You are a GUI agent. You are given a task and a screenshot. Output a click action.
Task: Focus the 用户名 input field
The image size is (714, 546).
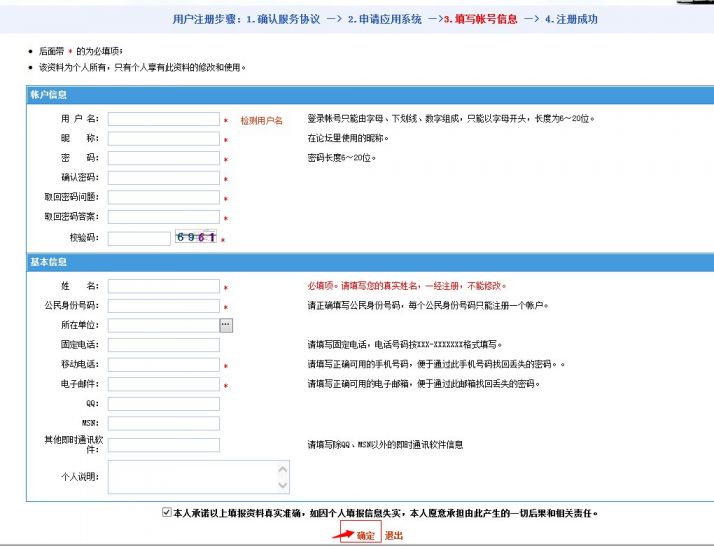163,119
